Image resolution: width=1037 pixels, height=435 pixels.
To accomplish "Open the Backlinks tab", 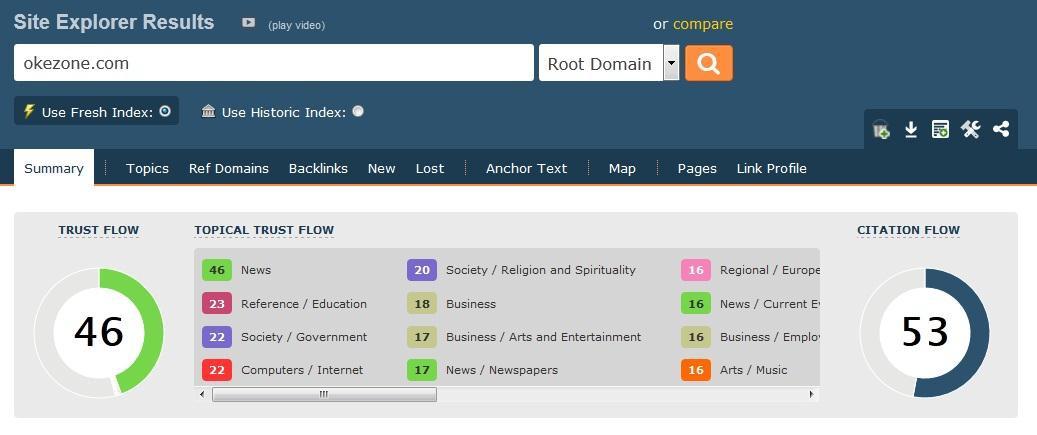I will (318, 169).
